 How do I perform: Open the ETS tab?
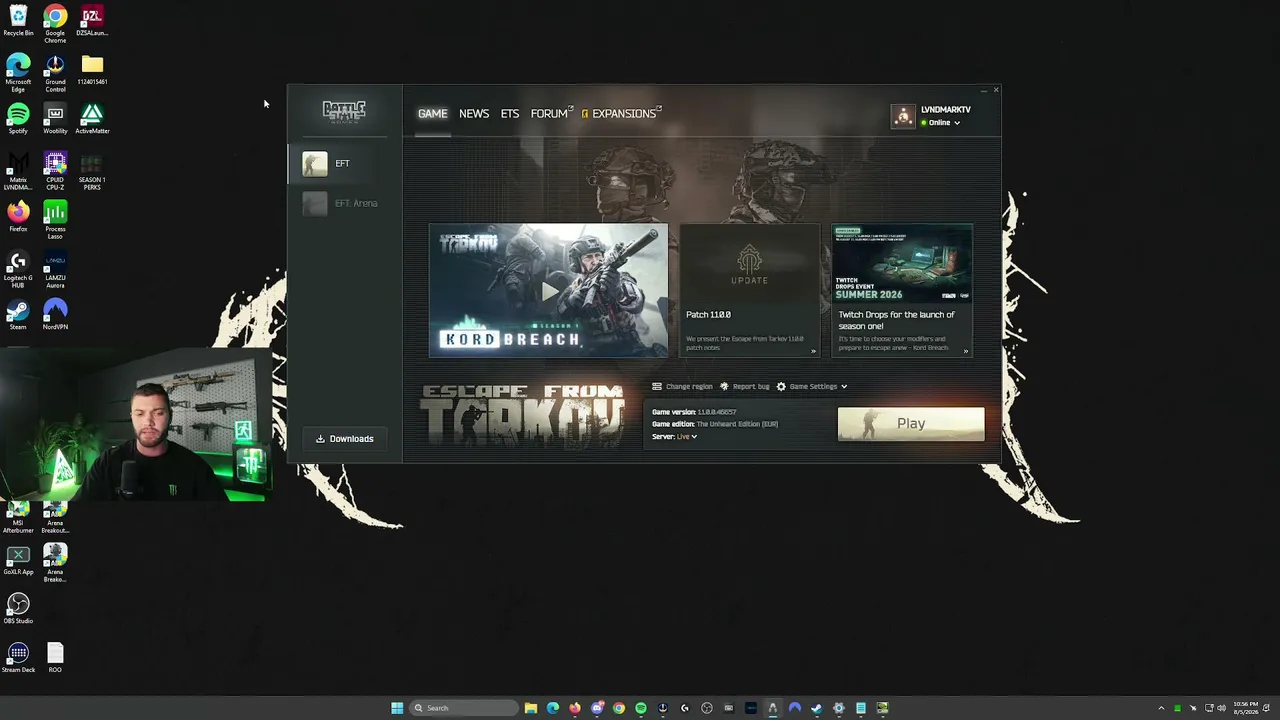510,113
